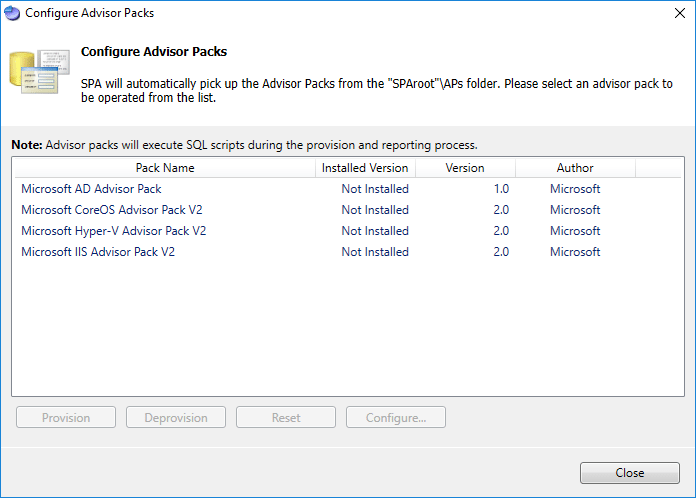Sort by Installed Version column header
This screenshot has height=498, width=696.
365,168
